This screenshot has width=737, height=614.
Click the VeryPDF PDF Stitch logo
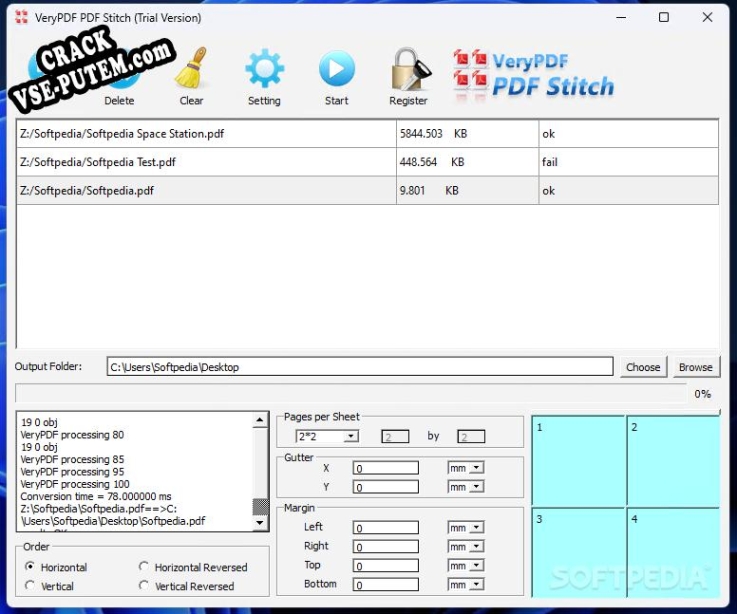533,75
